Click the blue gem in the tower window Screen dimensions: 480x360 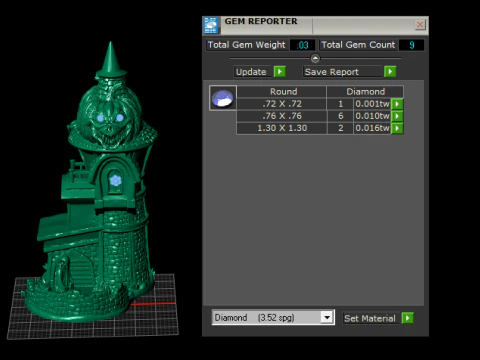[x=115, y=180]
